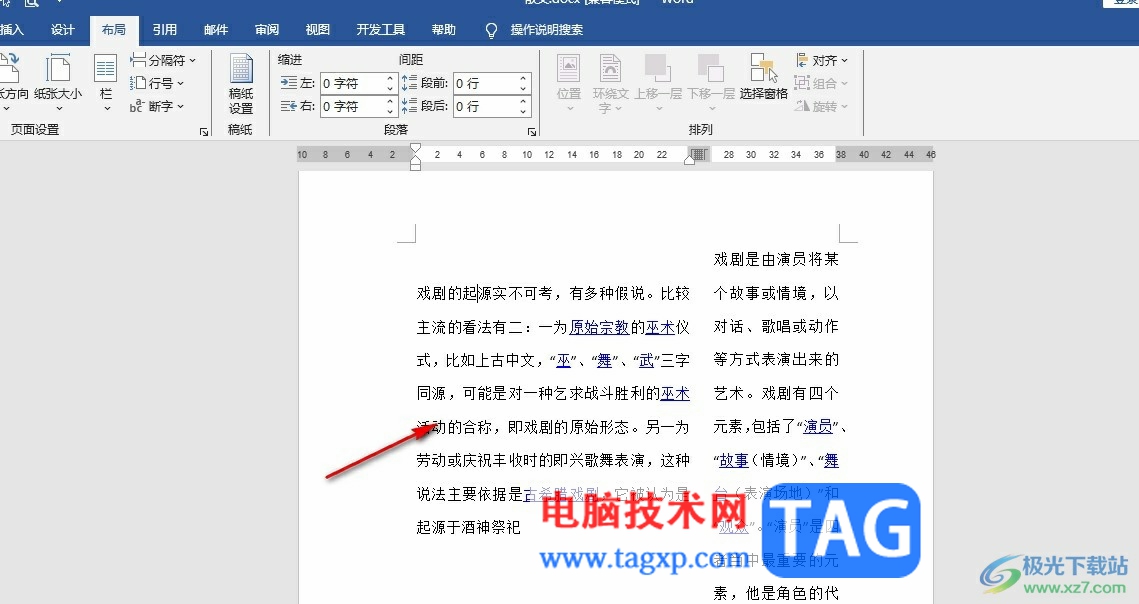This screenshot has width=1139, height=604.
Task: Click text 戏剧是由演员将某 in right column
Action: pyautogui.click(x=776, y=259)
